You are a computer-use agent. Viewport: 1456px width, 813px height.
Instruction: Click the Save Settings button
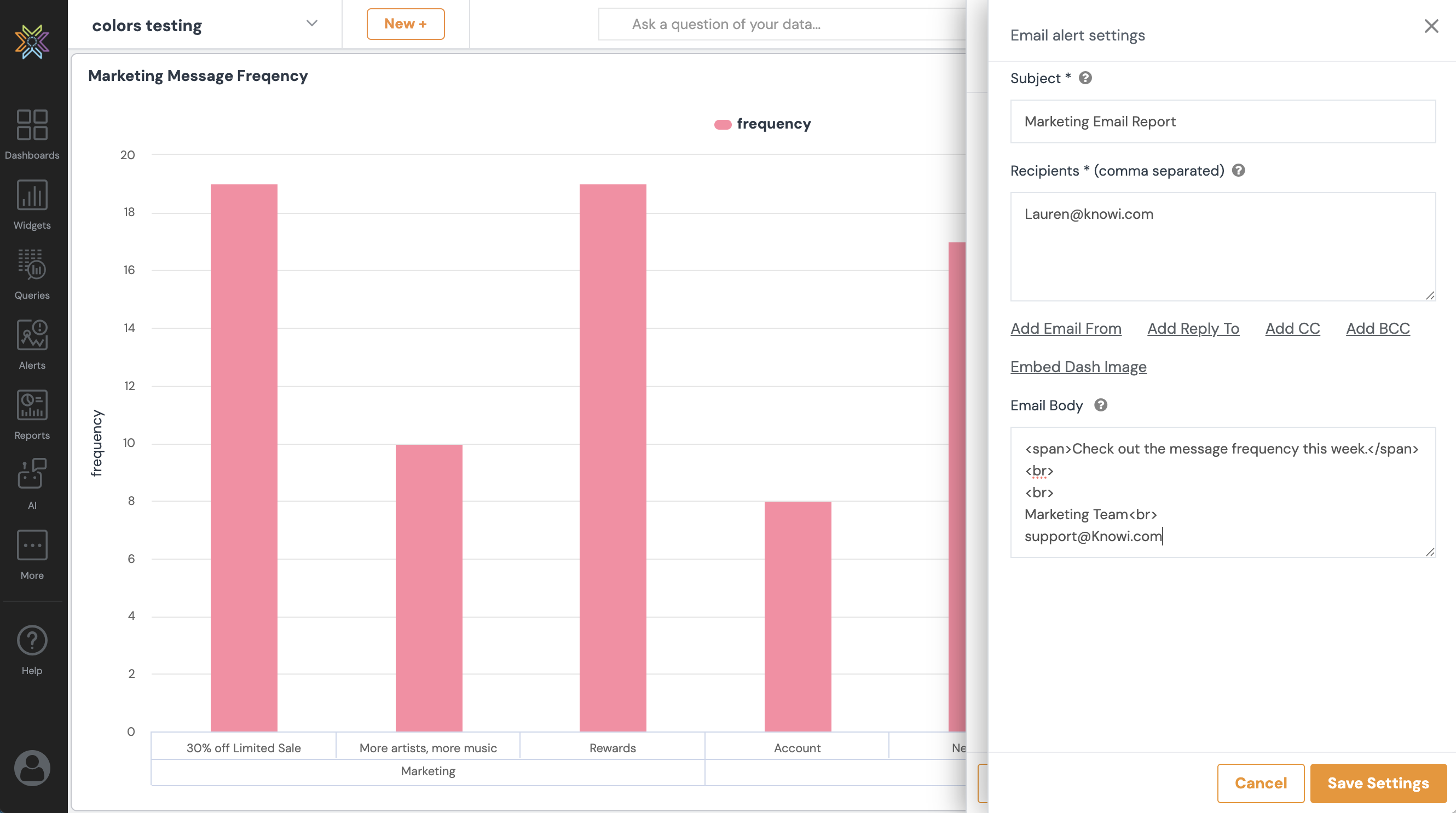click(1377, 783)
